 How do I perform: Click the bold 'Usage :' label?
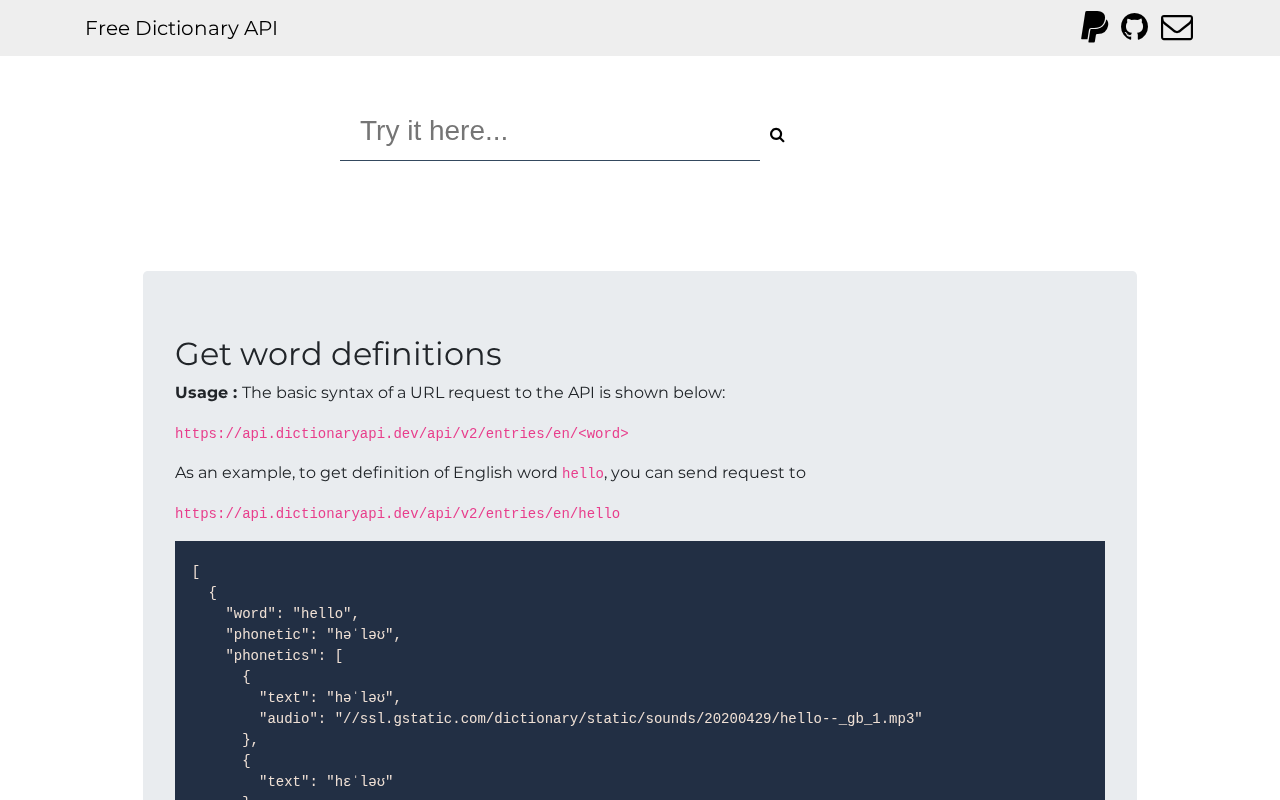[206, 393]
